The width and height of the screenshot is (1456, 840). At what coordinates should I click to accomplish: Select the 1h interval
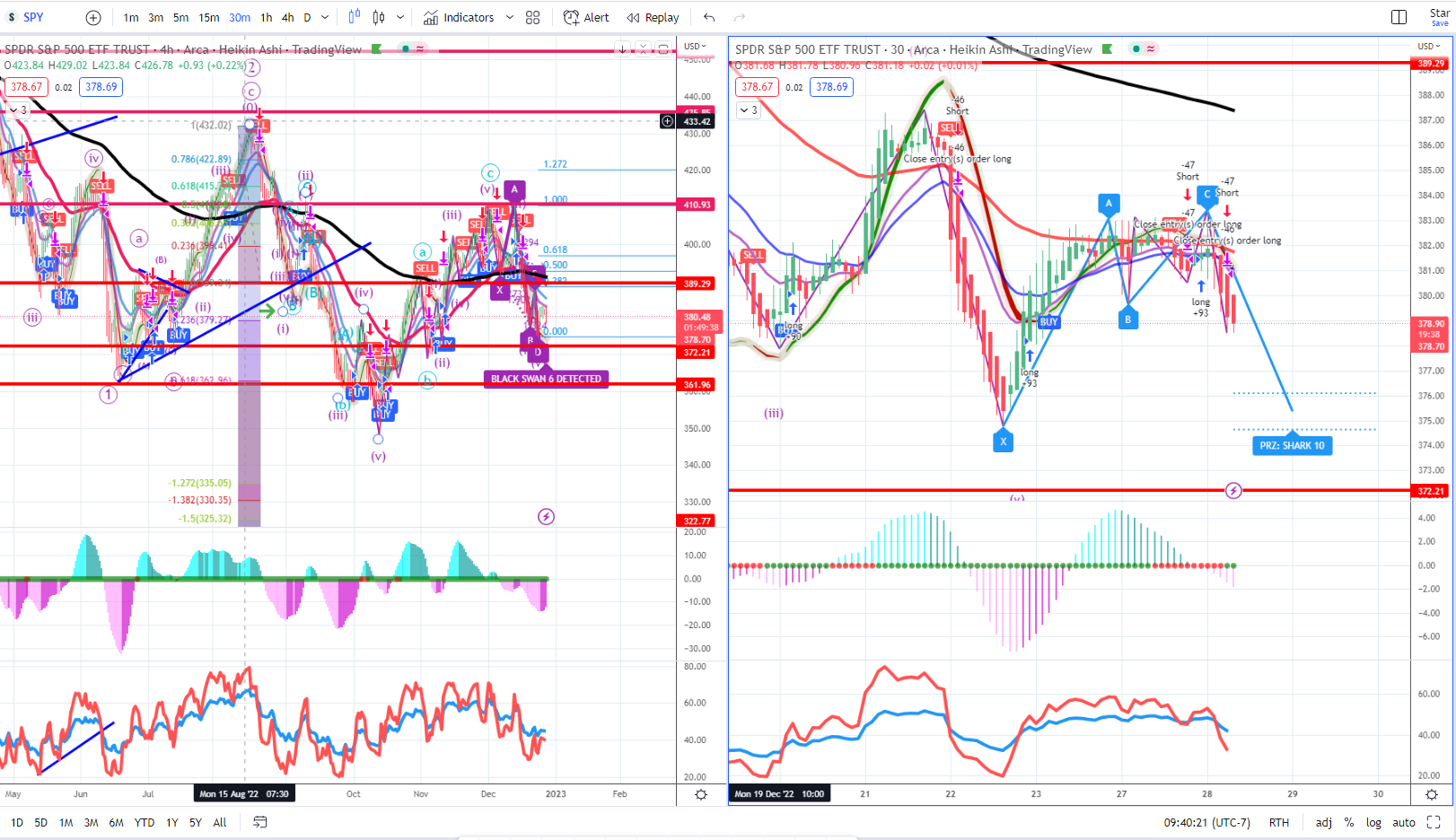pyautogui.click(x=267, y=17)
